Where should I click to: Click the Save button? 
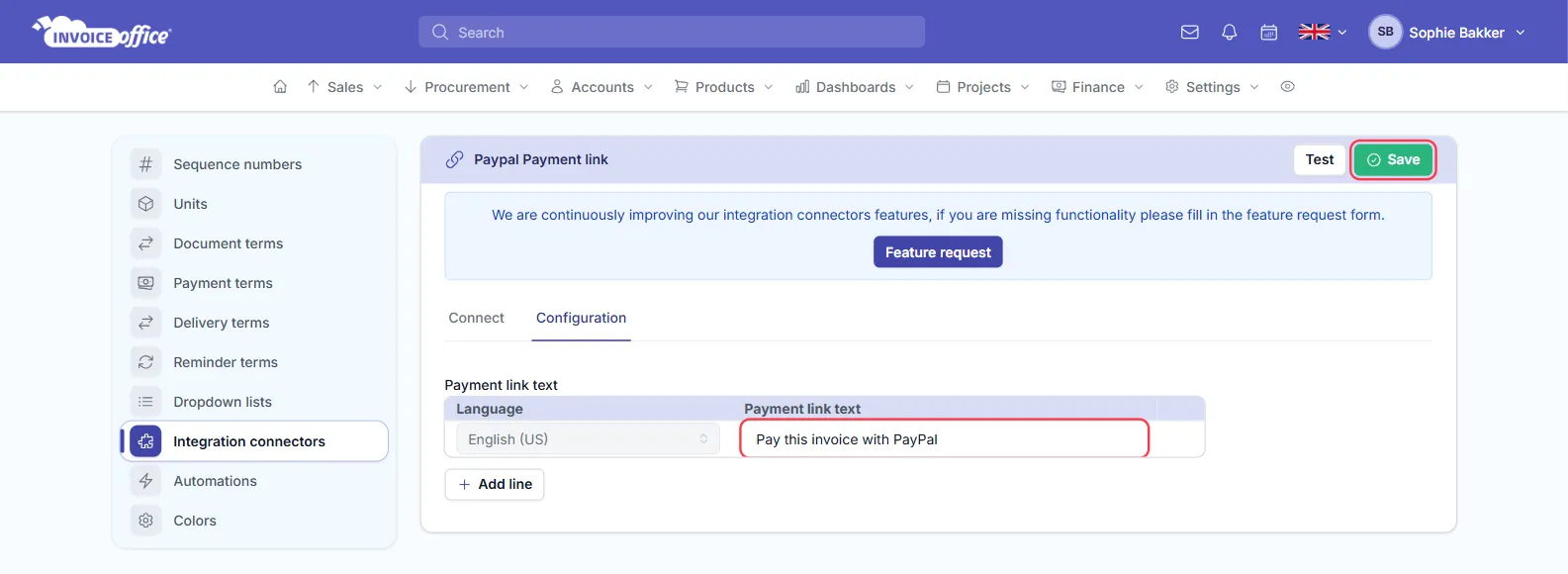[x=1393, y=159]
